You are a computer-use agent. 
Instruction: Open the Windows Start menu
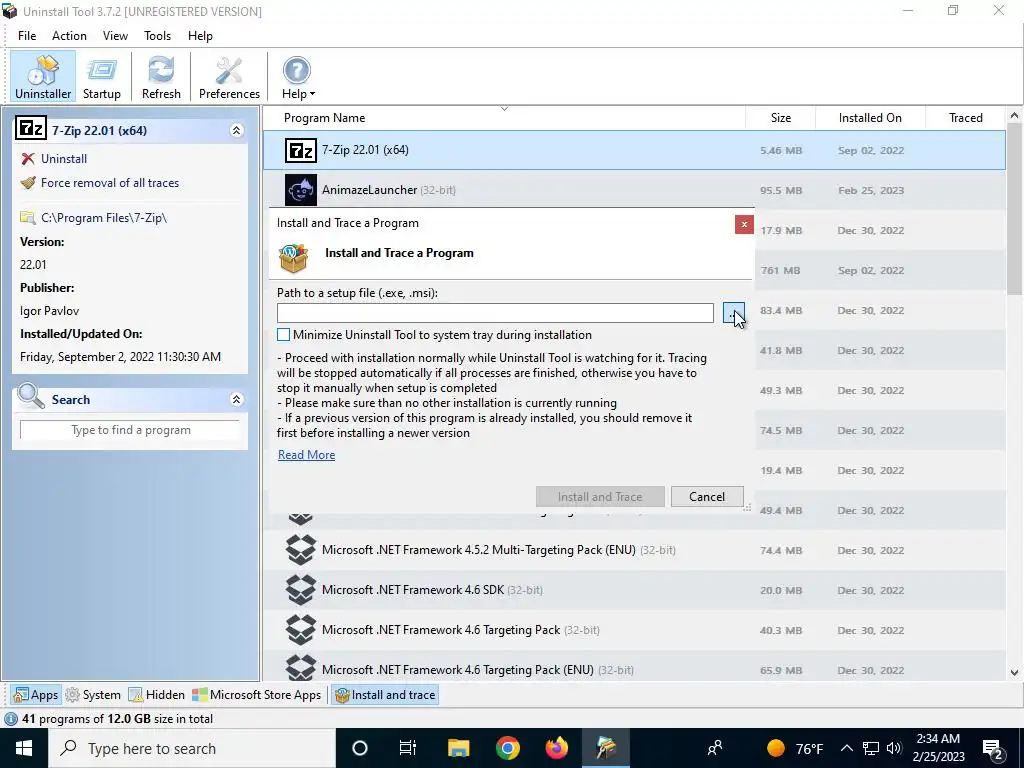(24, 748)
